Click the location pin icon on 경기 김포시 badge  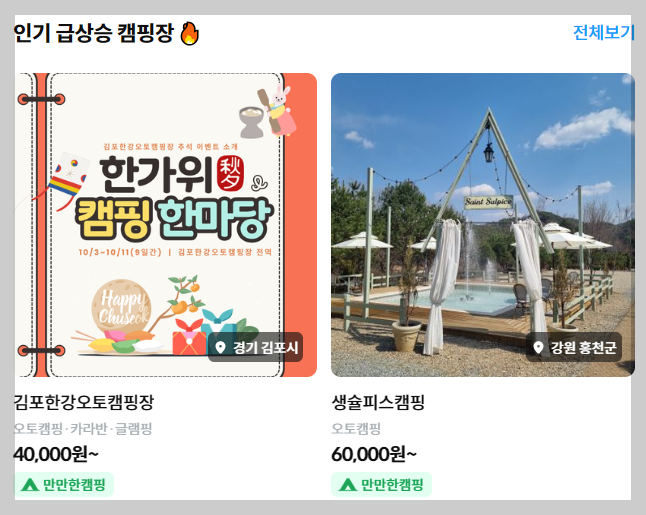[220, 347]
